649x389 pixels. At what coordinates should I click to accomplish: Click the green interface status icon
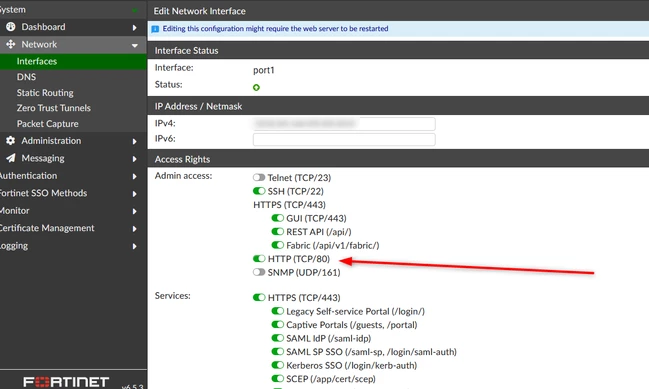pyautogui.click(x=256, y=87)
